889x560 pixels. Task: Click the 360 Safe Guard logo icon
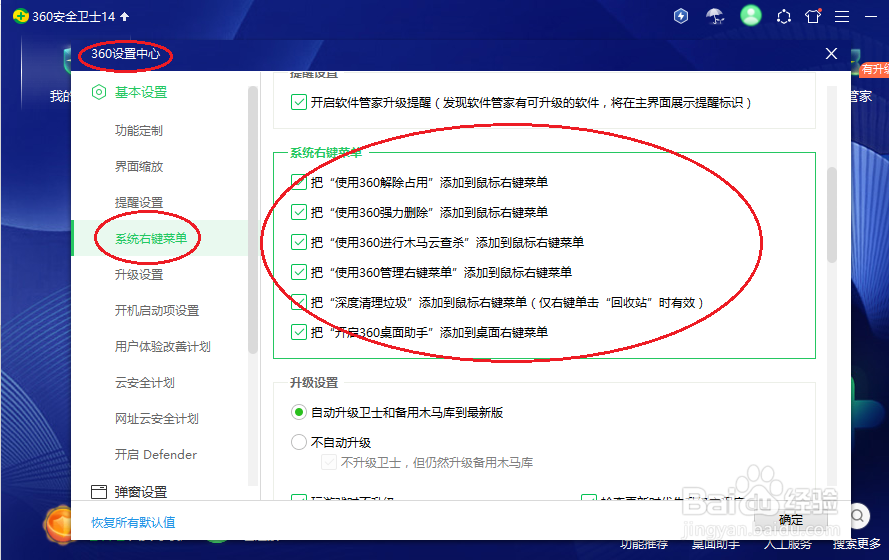(x=20, y=16)
